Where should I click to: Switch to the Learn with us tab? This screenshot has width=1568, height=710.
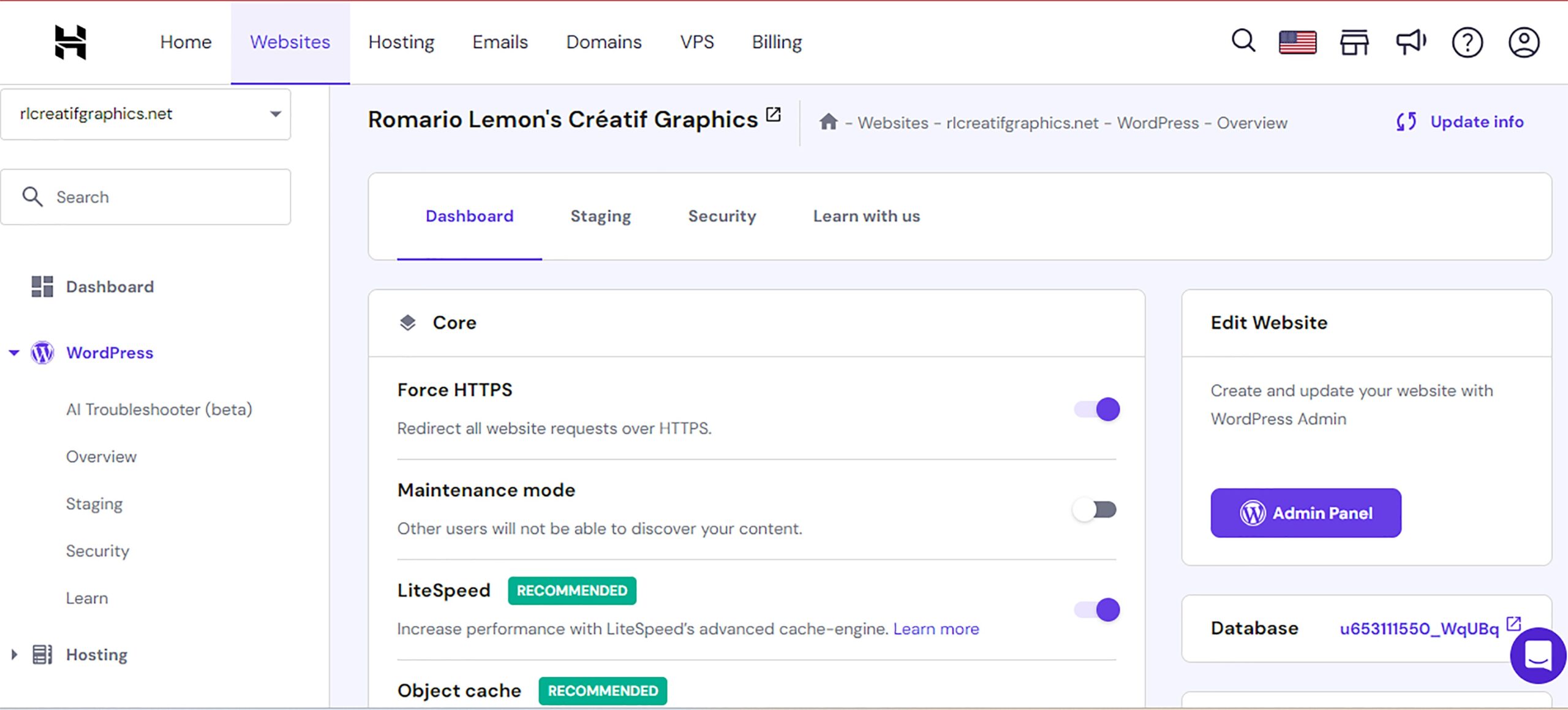[x=866, y=216]
